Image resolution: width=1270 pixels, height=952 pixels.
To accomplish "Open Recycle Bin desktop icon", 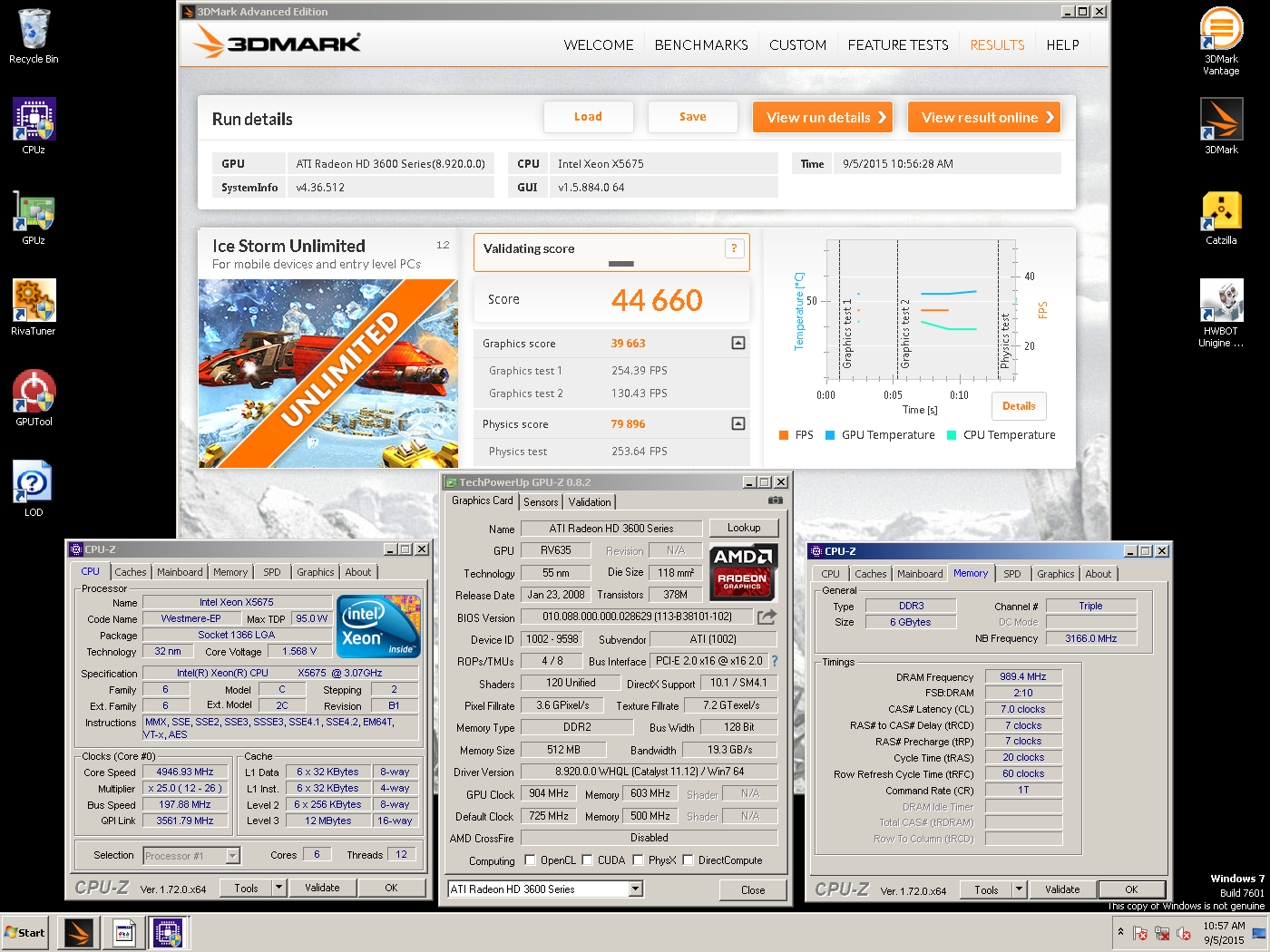I will click(34, 36).
